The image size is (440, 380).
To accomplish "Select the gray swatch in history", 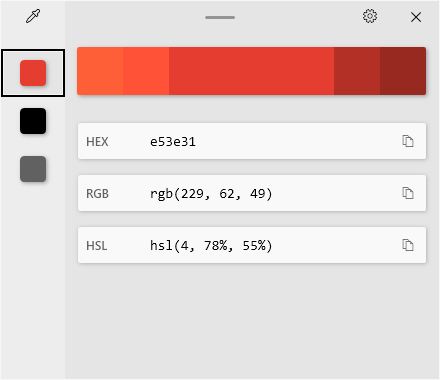I will tap(33, 169).
